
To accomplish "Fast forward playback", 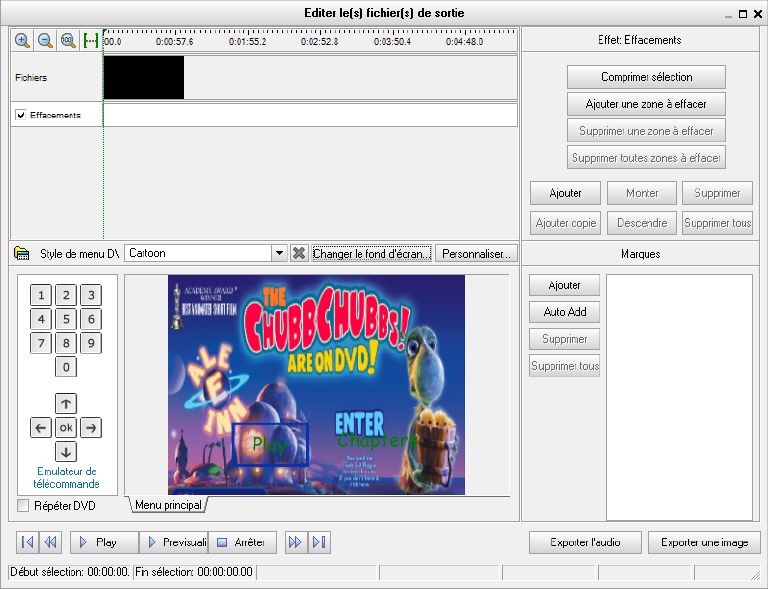I will [295, 542].
